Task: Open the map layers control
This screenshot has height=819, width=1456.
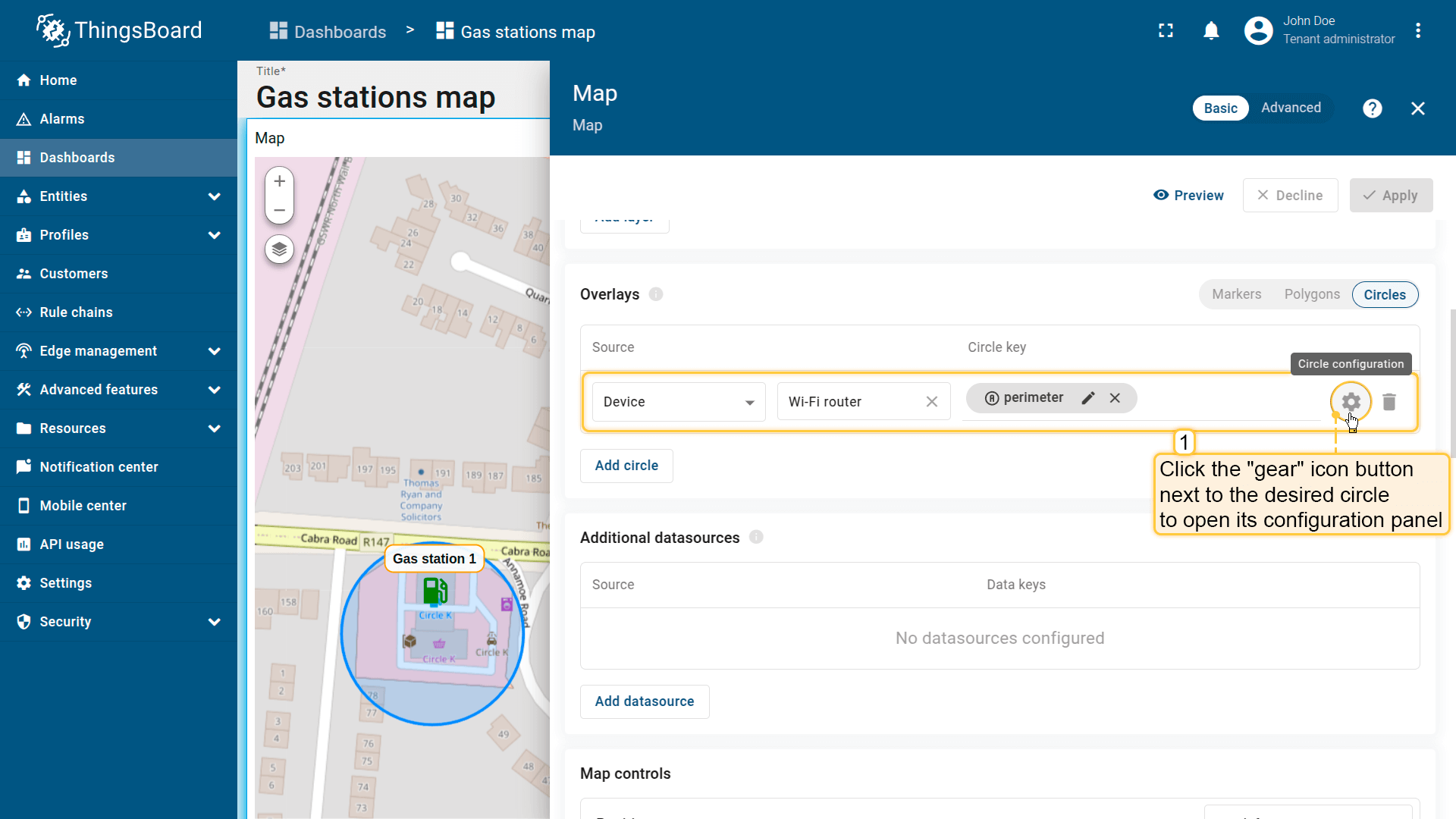Action: point(279,249)
